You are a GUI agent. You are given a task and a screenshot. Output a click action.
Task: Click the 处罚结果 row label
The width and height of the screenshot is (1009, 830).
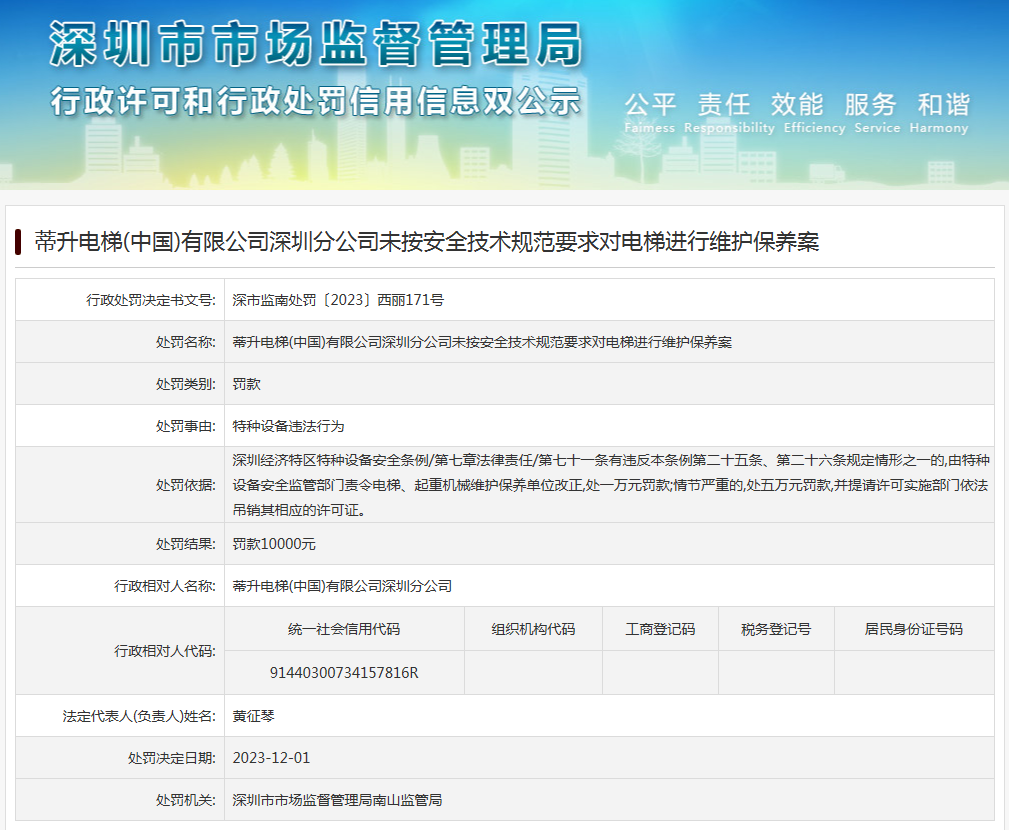(x=186, y=544)
